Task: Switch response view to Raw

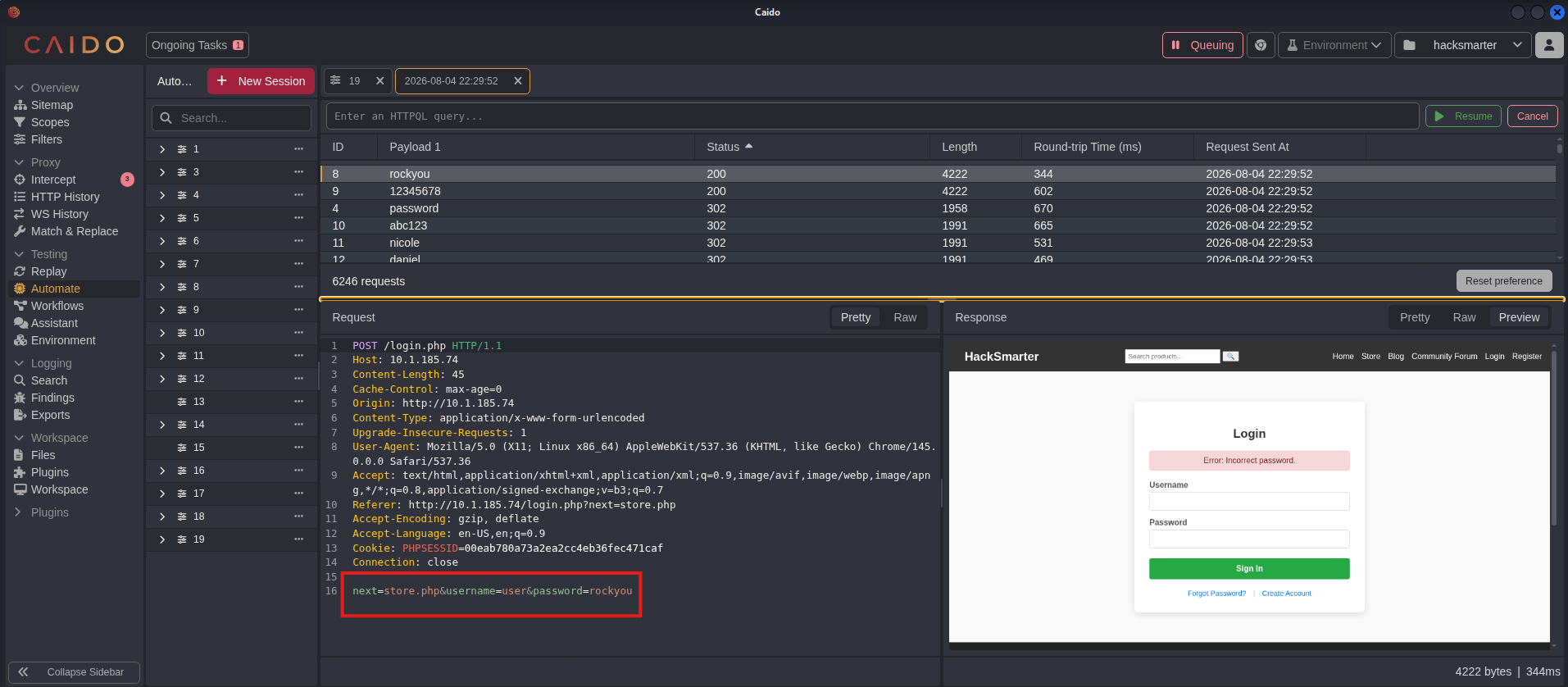Action: pyautogui.click(x=1464, y=317)
